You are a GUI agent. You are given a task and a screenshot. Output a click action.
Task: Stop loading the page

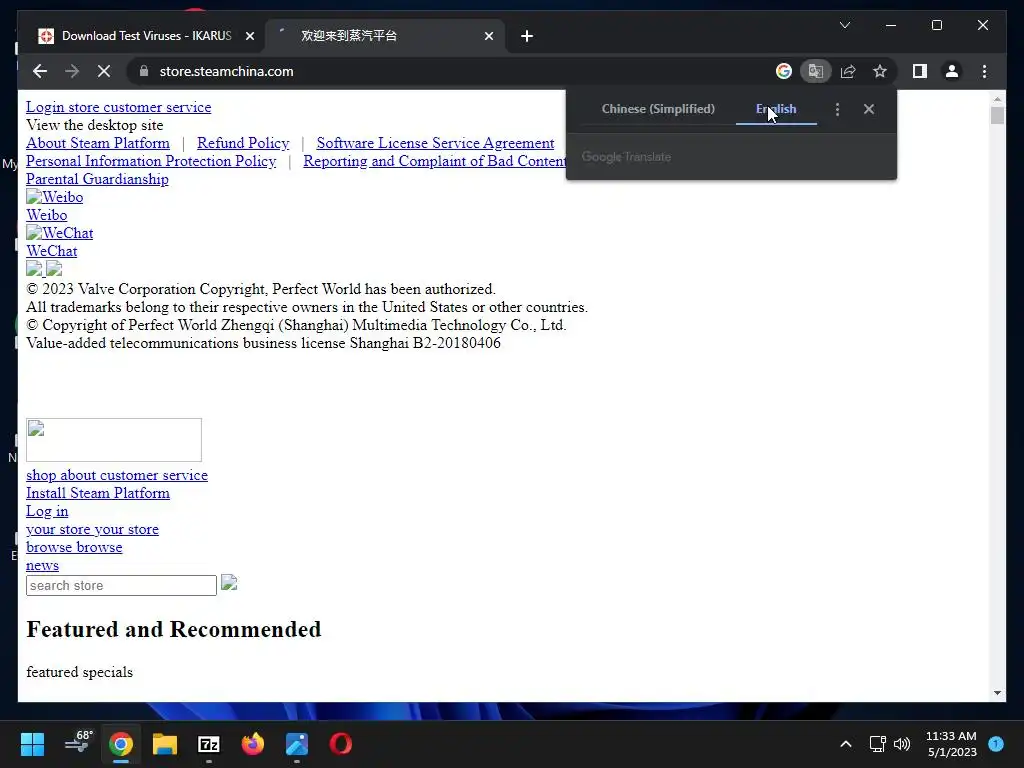(x=104, y=71)
